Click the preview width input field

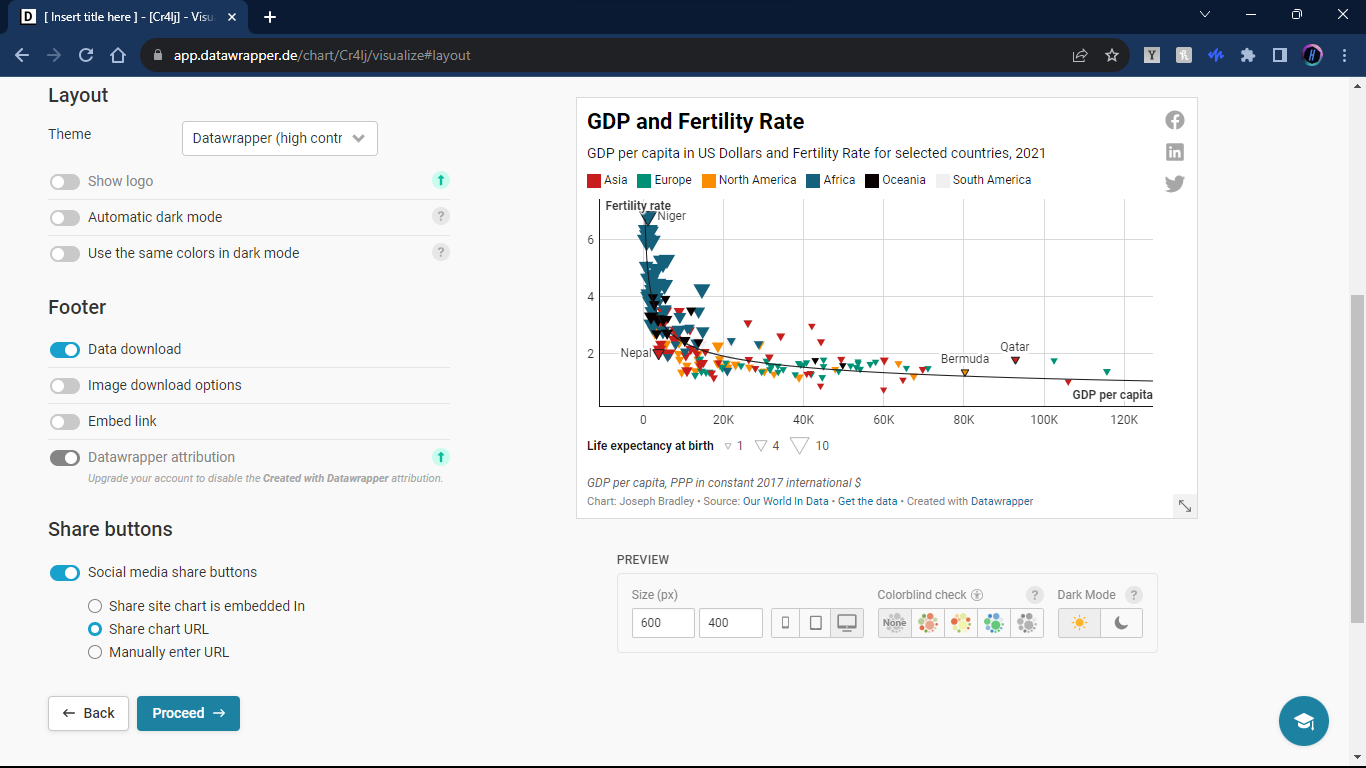(663, 623)
